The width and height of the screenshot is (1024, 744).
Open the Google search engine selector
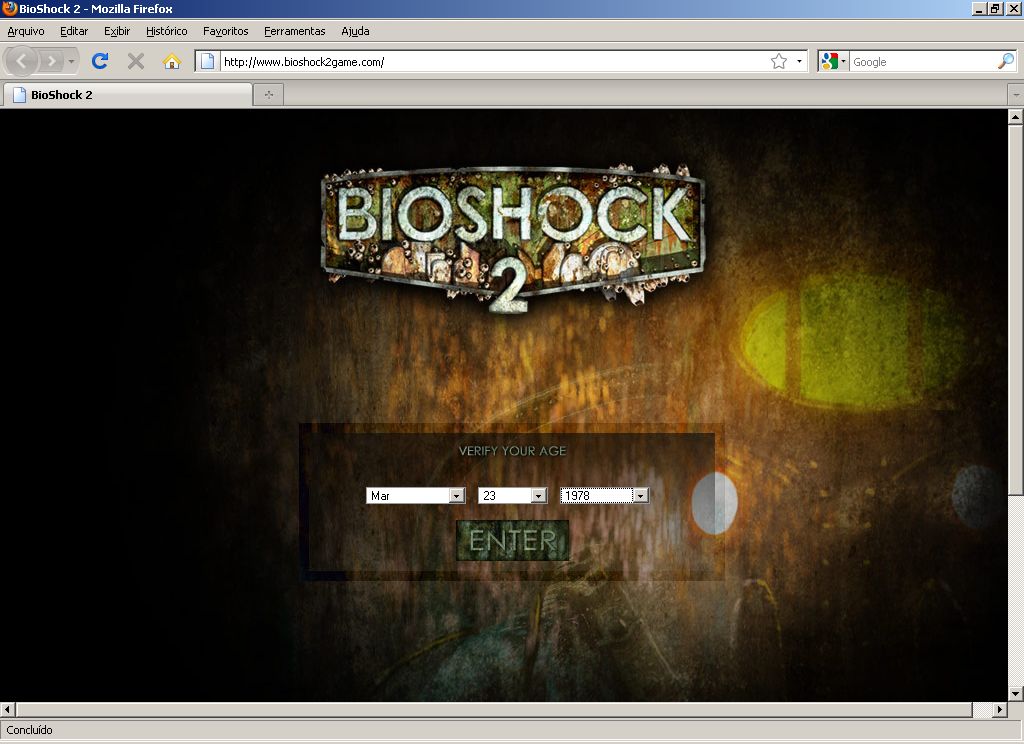click(833, 62)
